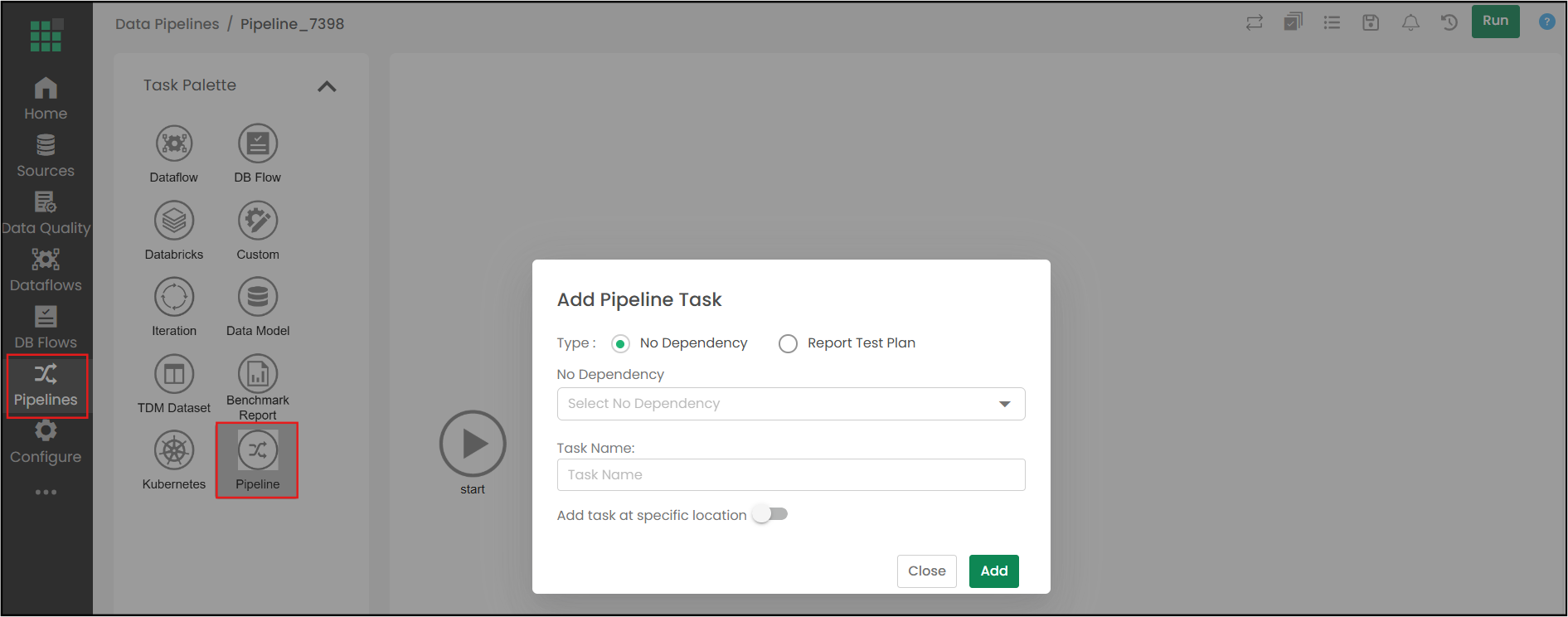The height and width of the screenshot is (617, 1568).
Task: Select the Report Test Plan radio button
Action: point(788,343)
